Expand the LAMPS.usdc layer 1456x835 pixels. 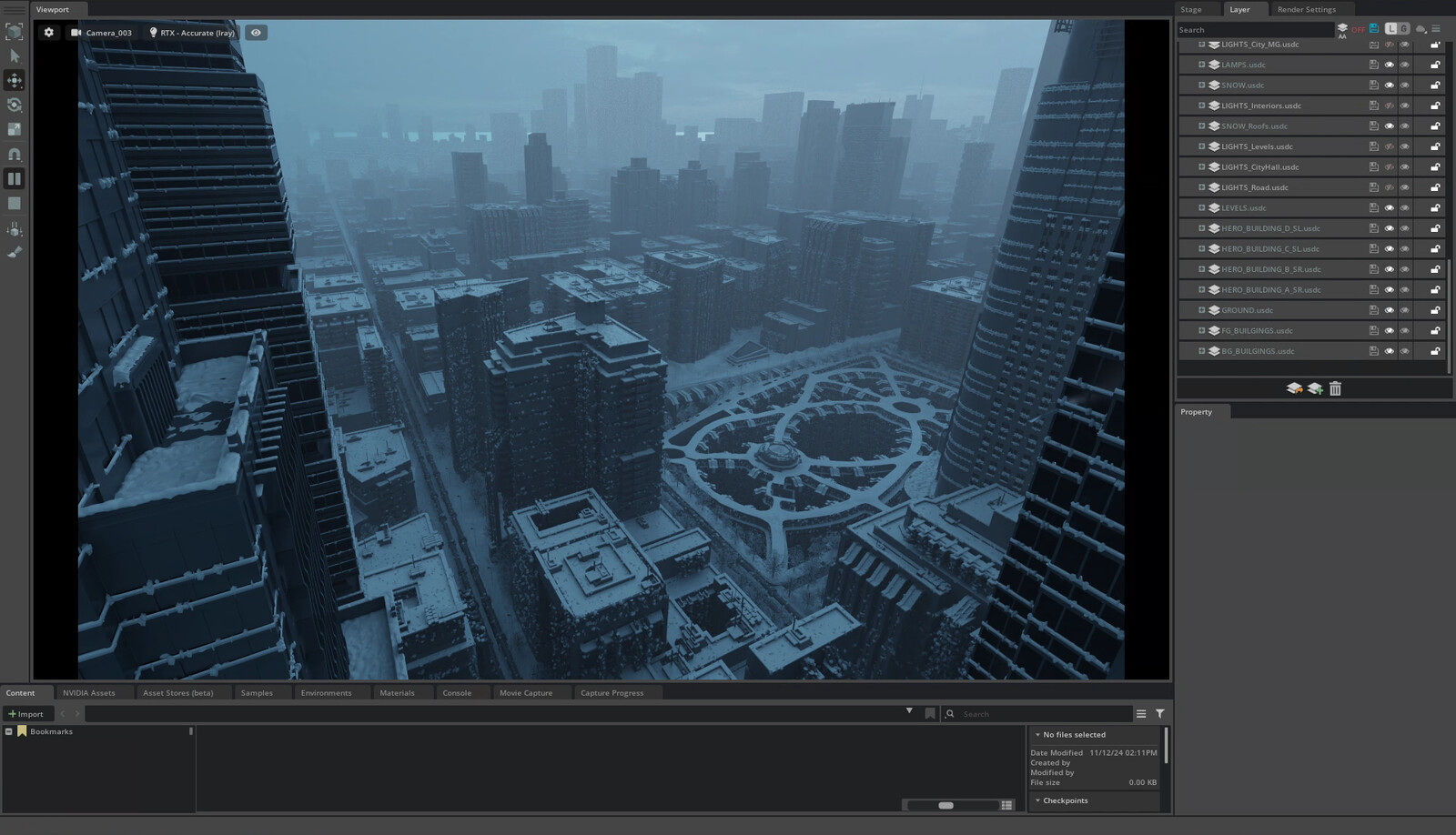point(1201,65)
